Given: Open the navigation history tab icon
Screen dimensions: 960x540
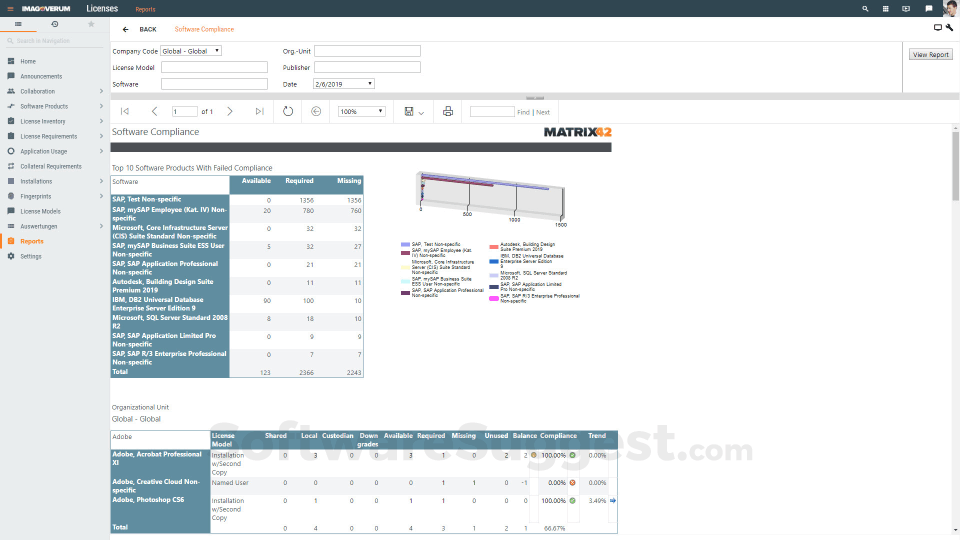Looking at the screenshot, I should tap(54, 23).
